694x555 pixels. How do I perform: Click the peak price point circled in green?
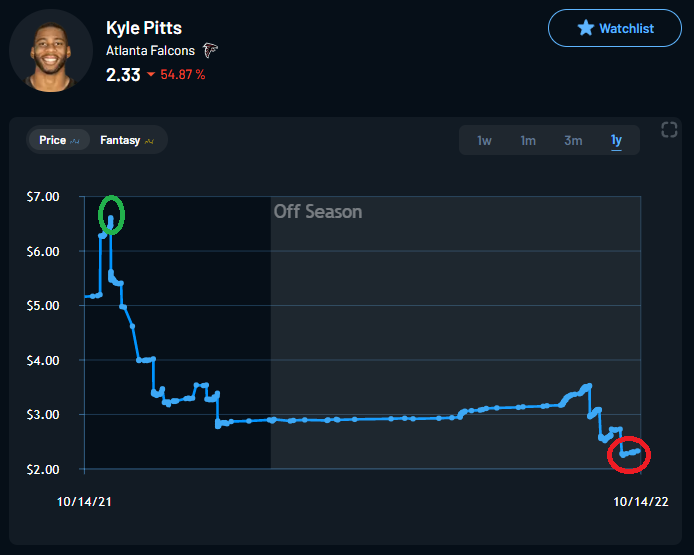pyautogui.click(x=111, y=215)
